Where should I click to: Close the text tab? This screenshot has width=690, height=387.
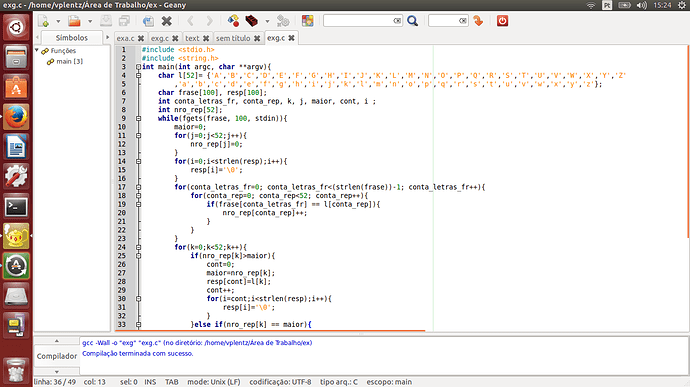pos(206,38)
